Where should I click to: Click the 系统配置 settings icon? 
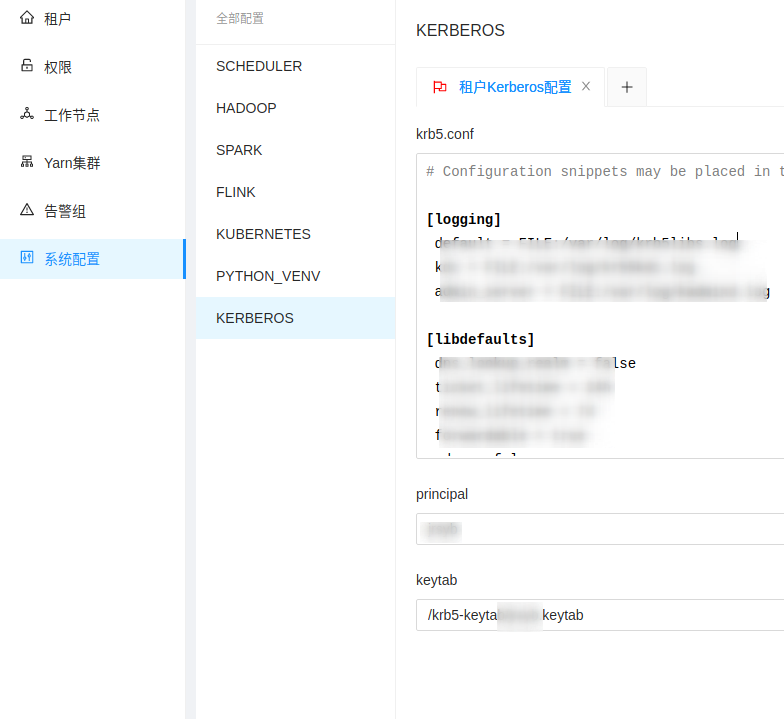point(27,258)
